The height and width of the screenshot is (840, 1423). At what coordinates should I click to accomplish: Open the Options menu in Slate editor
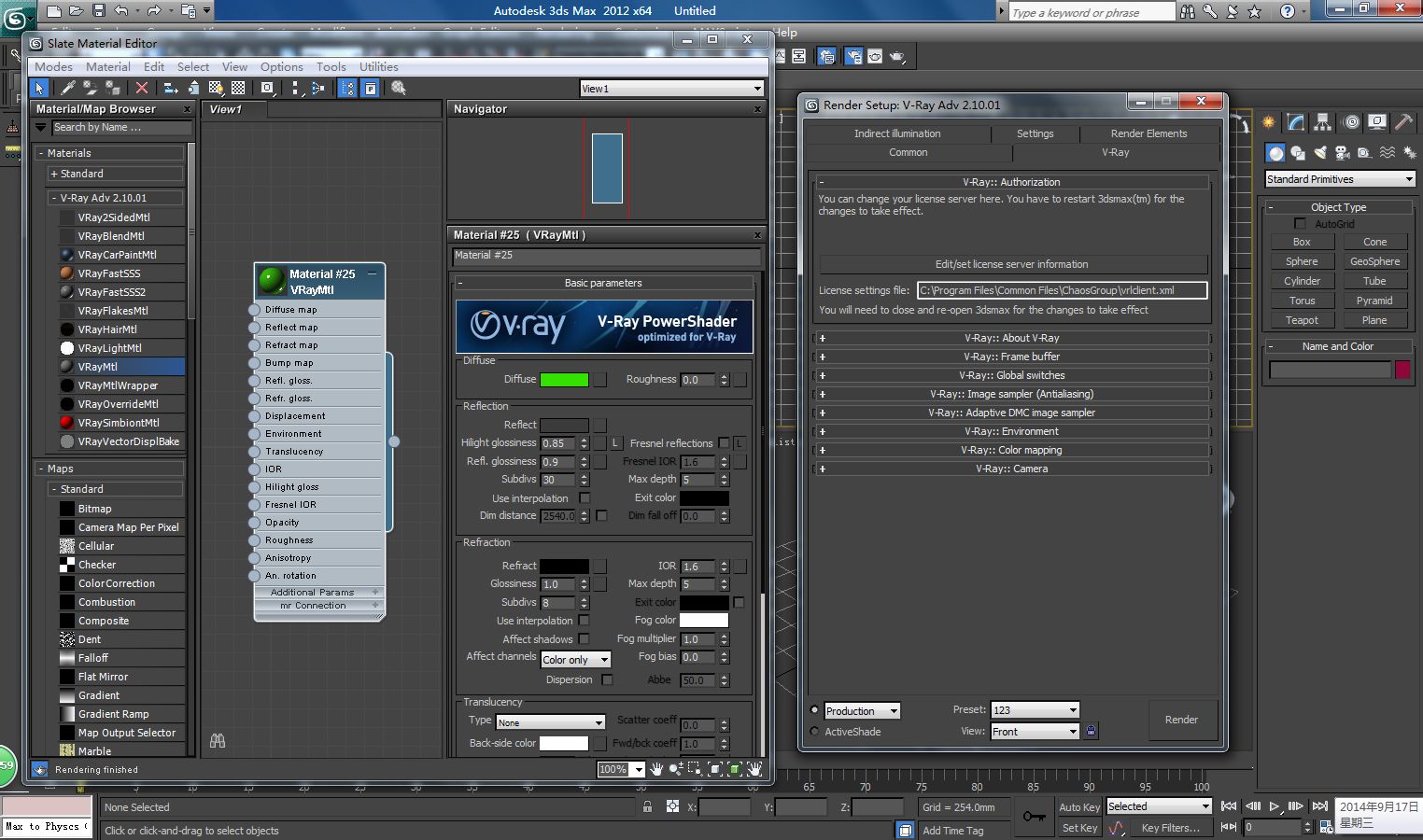point(282,67)
